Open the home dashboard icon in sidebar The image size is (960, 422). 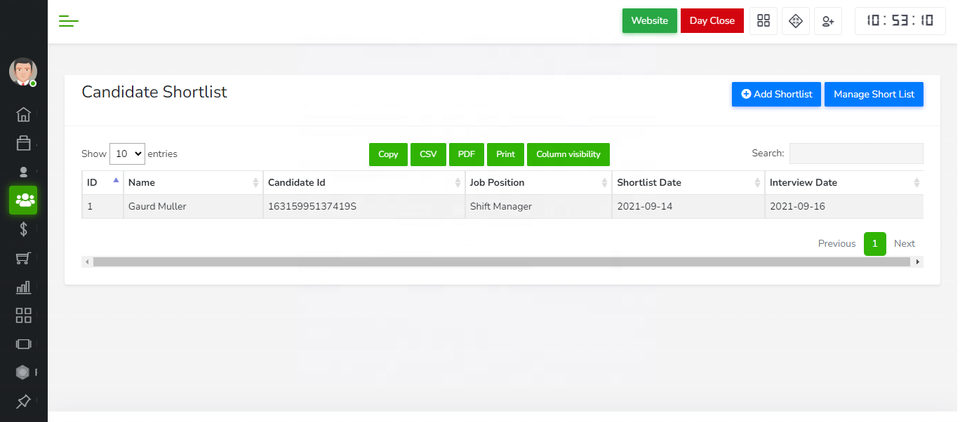pos(23,114)
